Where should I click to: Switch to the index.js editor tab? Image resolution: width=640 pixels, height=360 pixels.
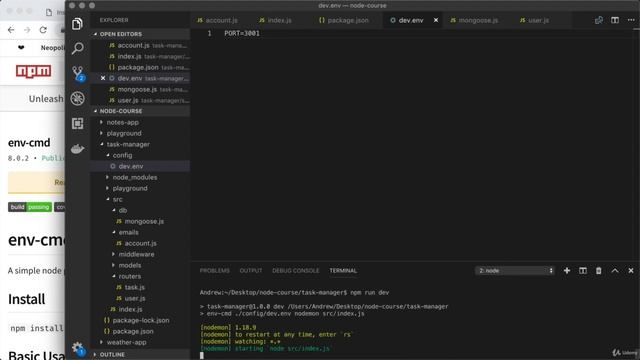pyautogui.click(x=280, y=20)
